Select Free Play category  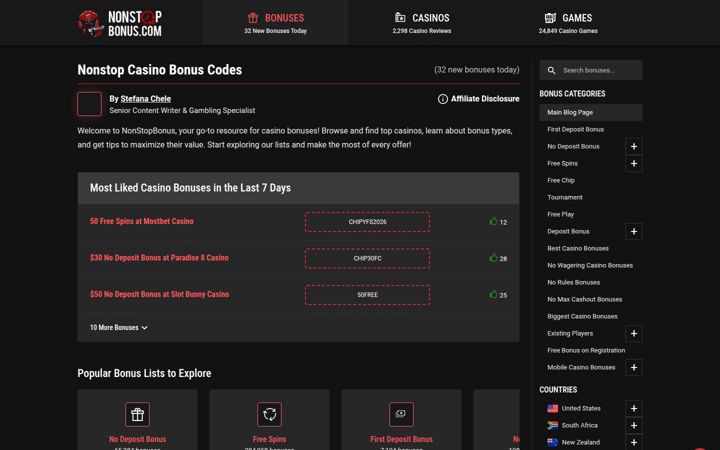click(560, 214)
